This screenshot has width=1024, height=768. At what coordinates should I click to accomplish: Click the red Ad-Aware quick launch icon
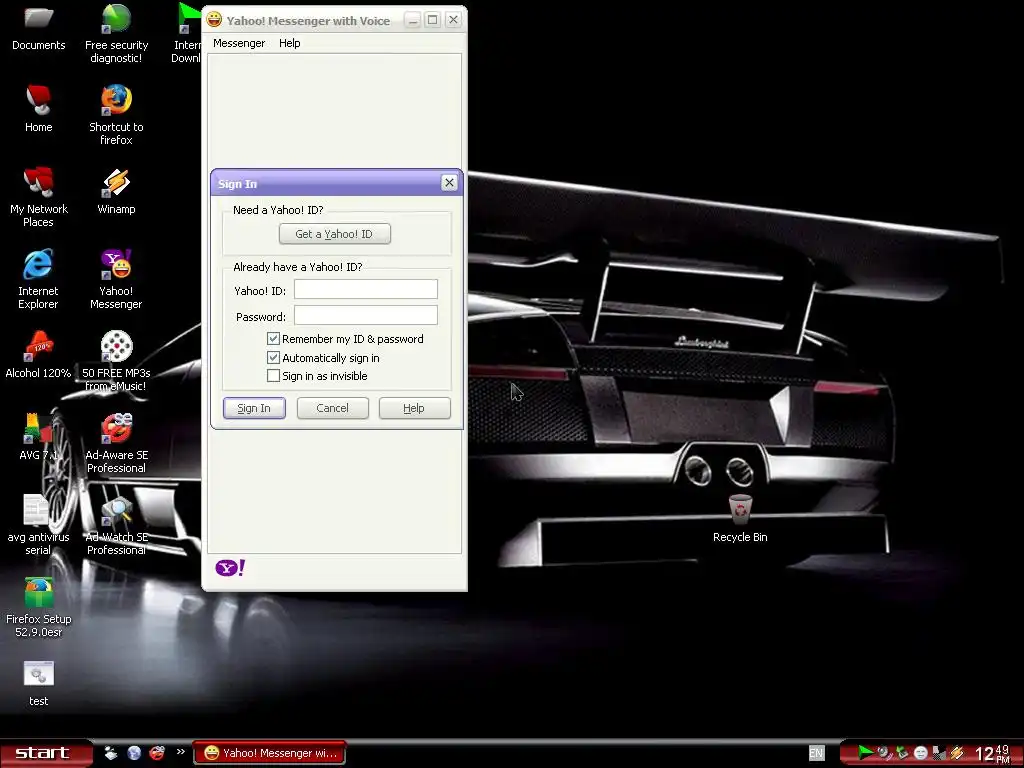(x=157, y=753)
